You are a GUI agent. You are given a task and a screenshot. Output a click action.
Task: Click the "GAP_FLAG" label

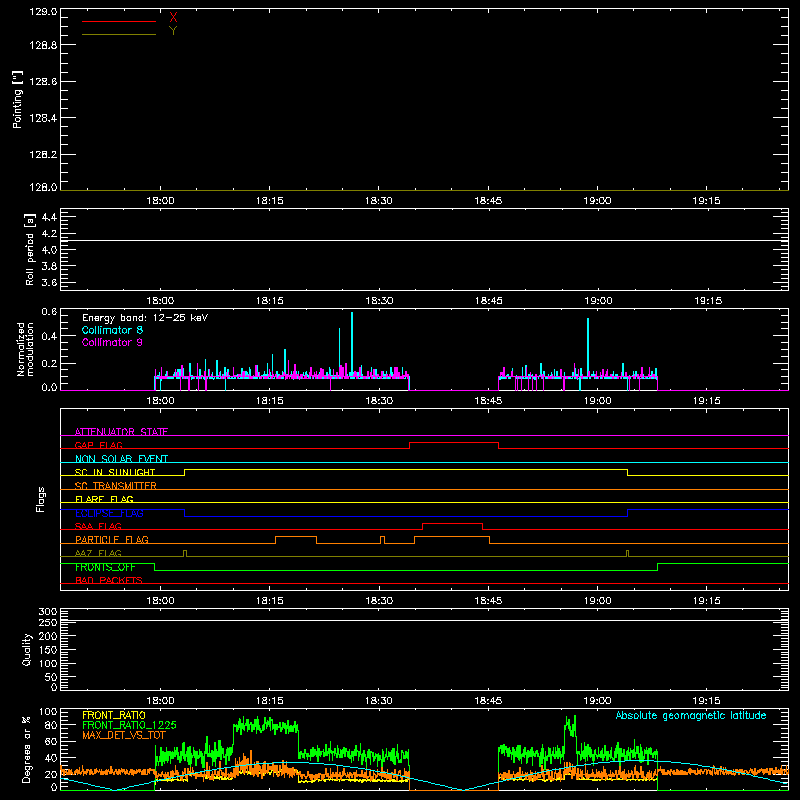tap(98, 445)
